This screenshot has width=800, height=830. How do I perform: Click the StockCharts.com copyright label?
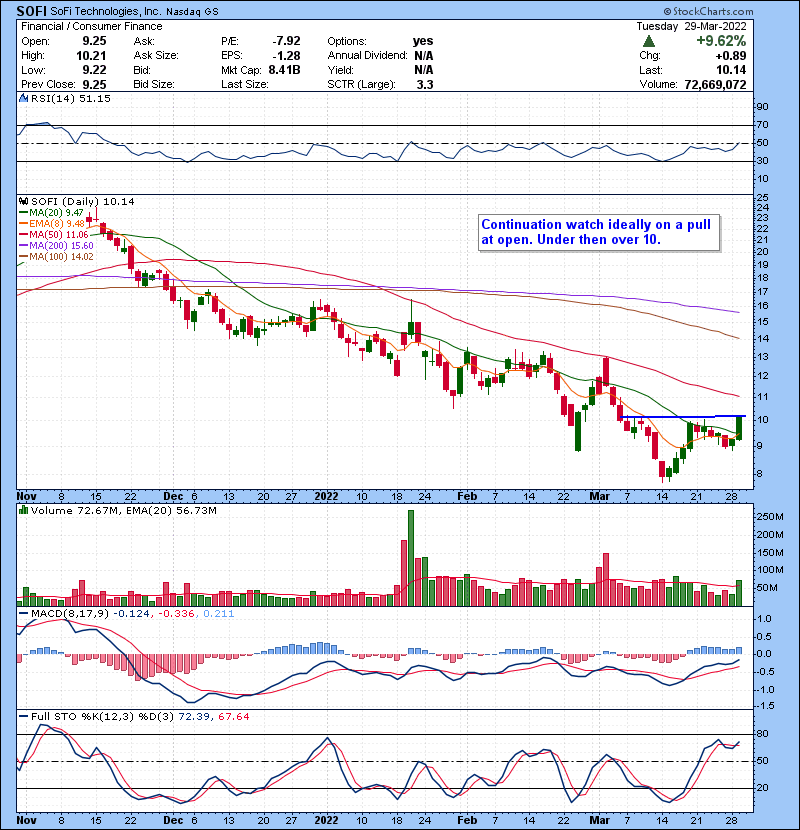click(x=708, y=11)
